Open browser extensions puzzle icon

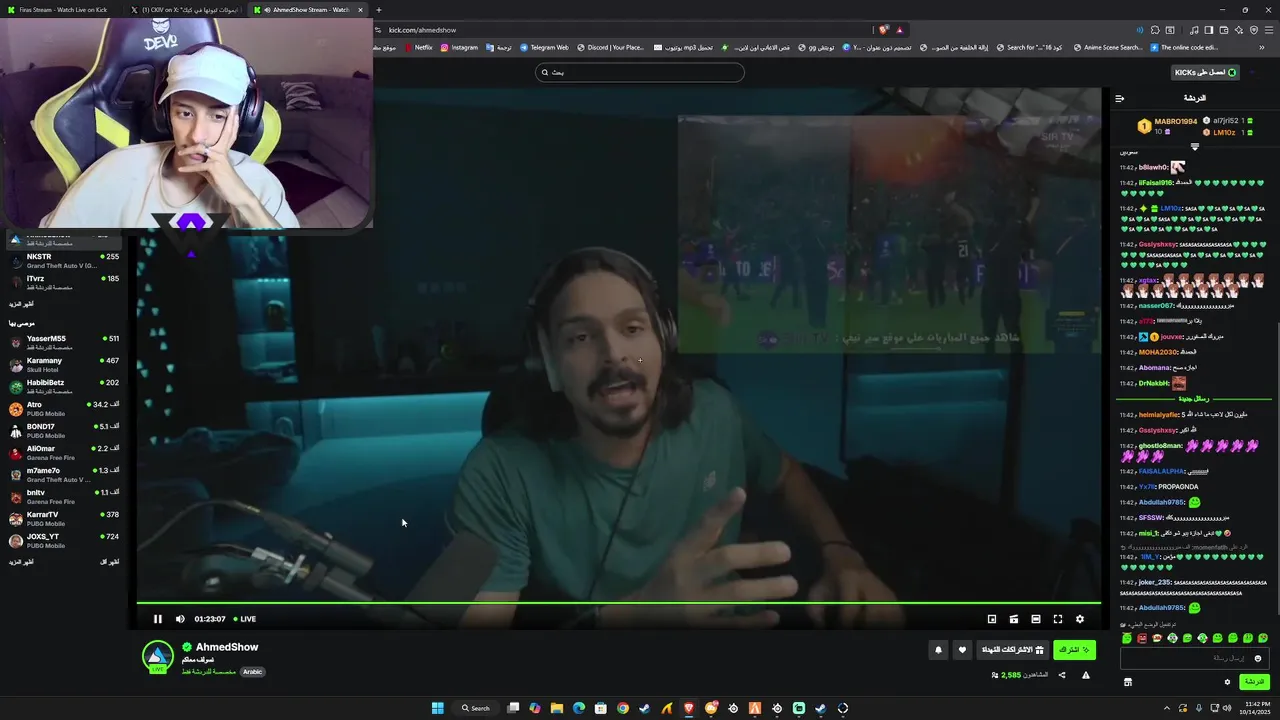(1155, 30)
